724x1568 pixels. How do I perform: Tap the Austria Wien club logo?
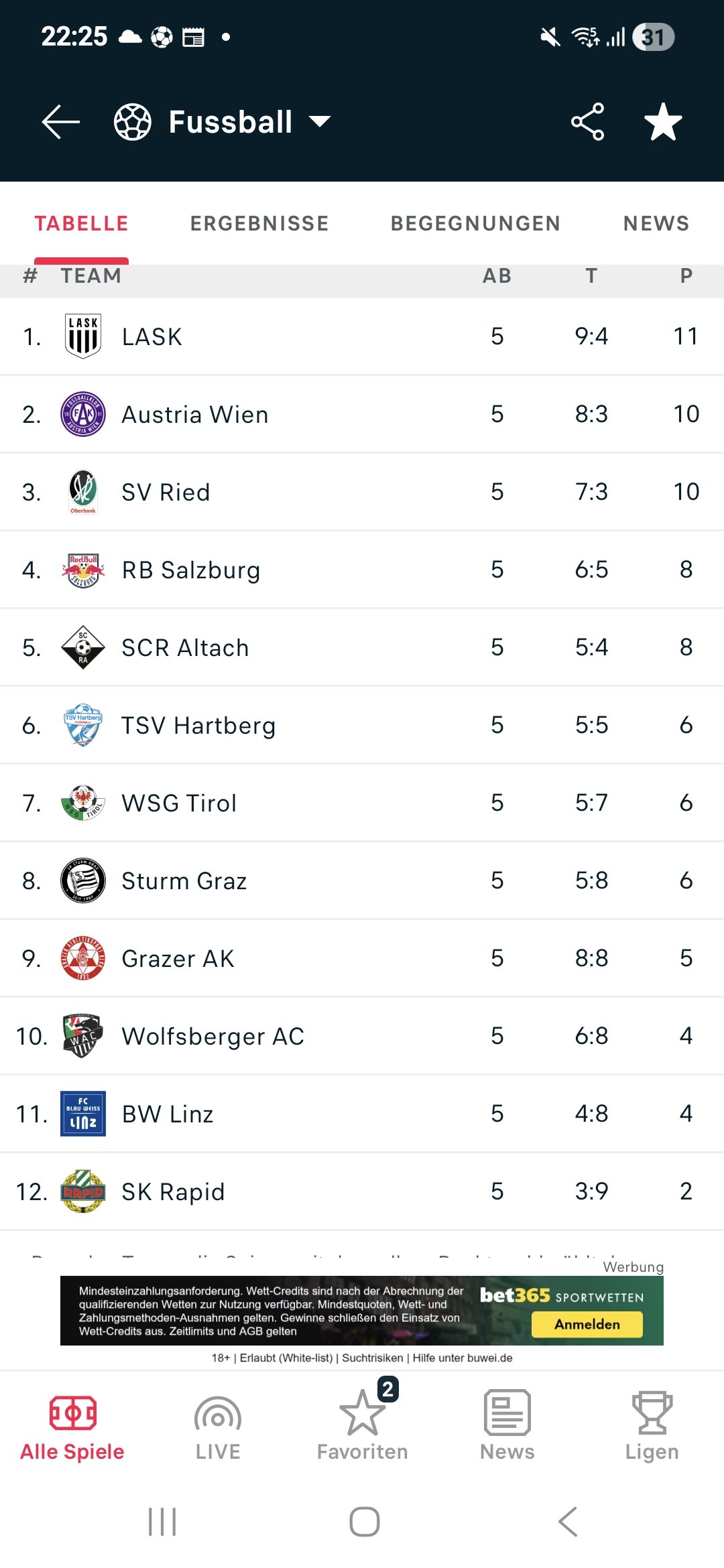point(83,414)
